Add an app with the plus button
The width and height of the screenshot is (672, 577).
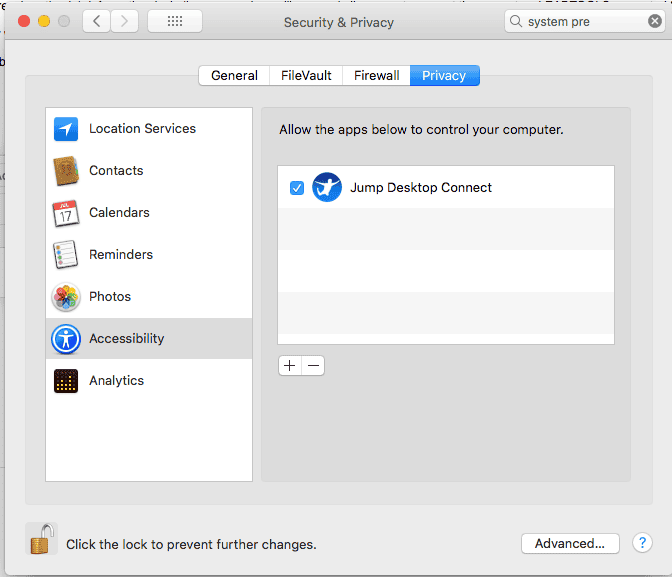(290, 366)
